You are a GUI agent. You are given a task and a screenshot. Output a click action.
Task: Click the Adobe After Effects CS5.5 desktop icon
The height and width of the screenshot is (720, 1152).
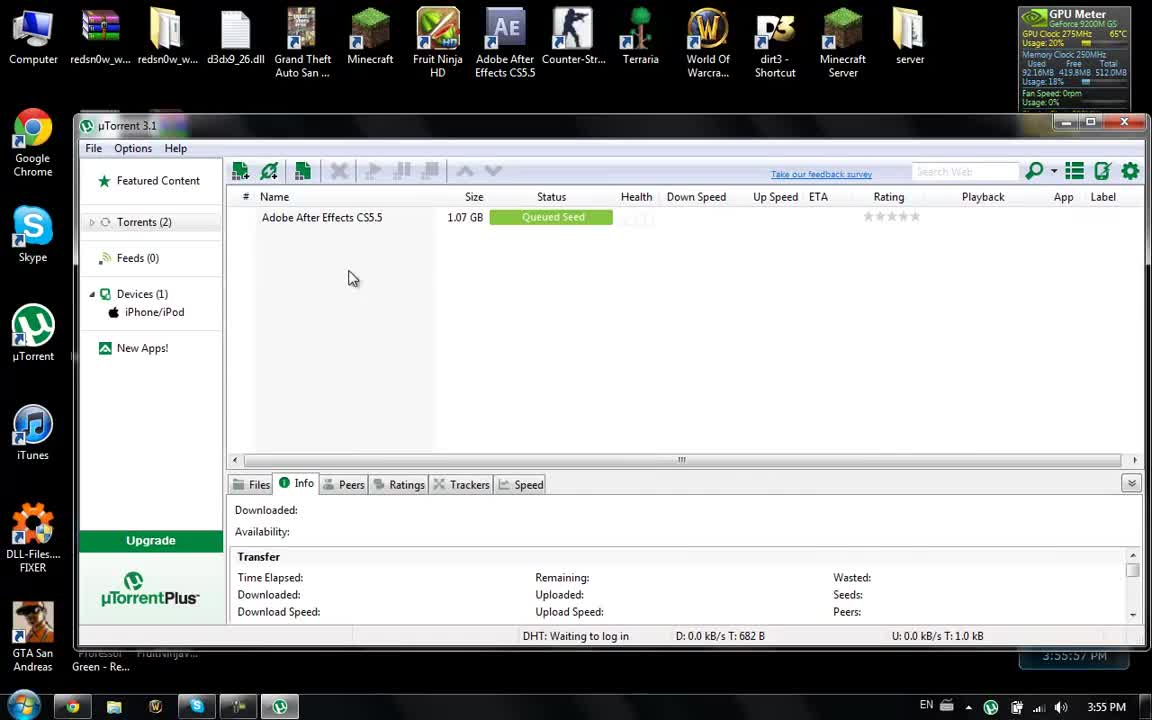pos(505,43)
